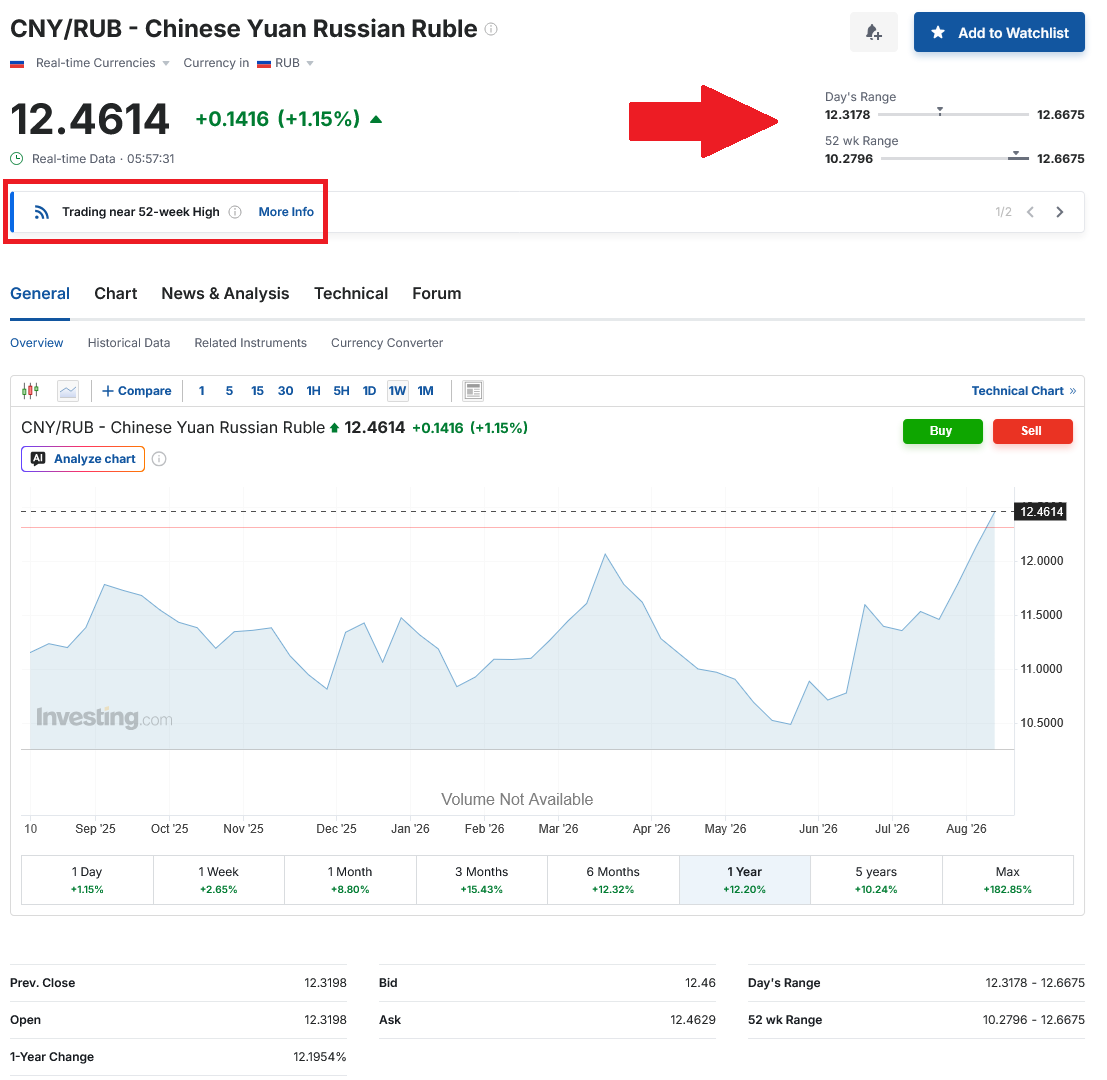The height and width of the screenshot is (1080, 1107).
Task: Open Related Instruments sub-tab
Action: 251,342
